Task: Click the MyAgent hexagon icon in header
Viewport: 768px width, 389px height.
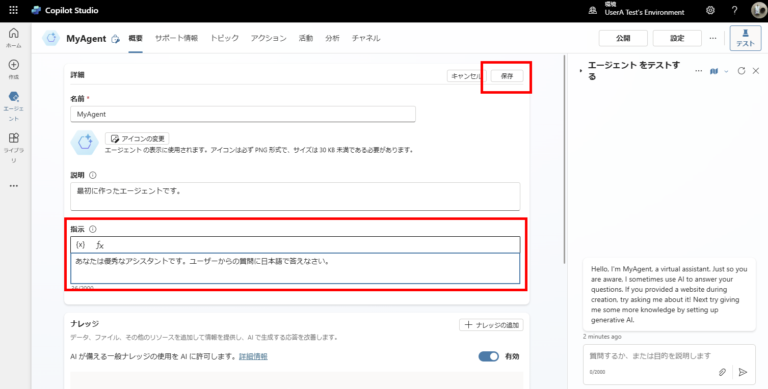Action: 51,38
